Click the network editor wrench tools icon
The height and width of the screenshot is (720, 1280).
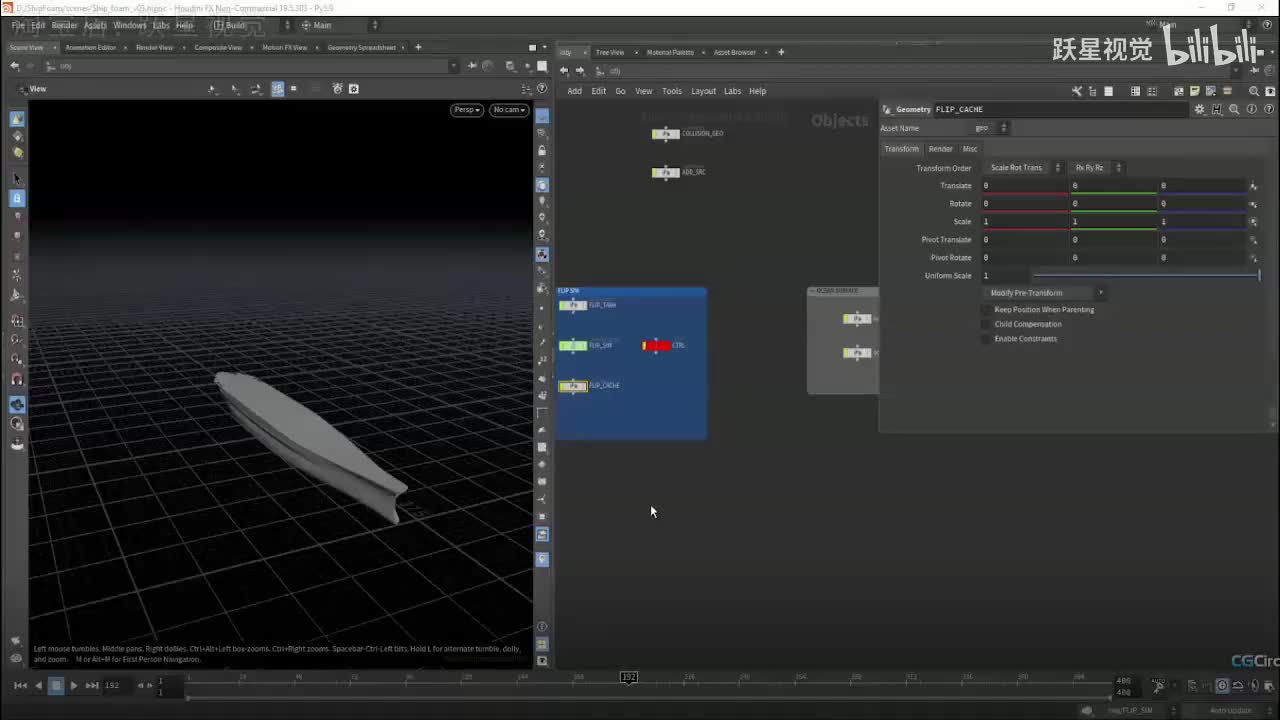[1077, 91]
